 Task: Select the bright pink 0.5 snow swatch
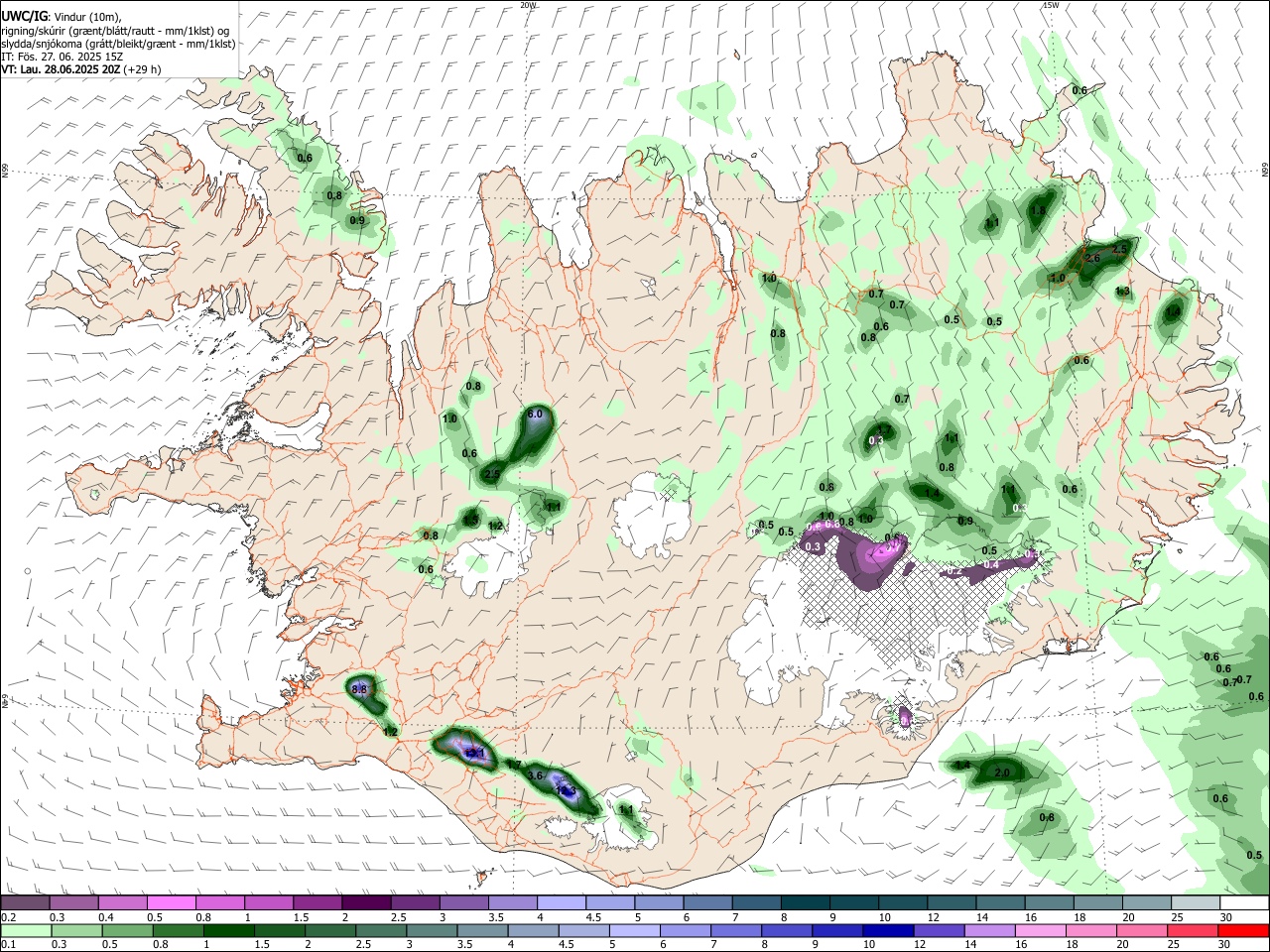pyautogui.click(x=171, y=903)
